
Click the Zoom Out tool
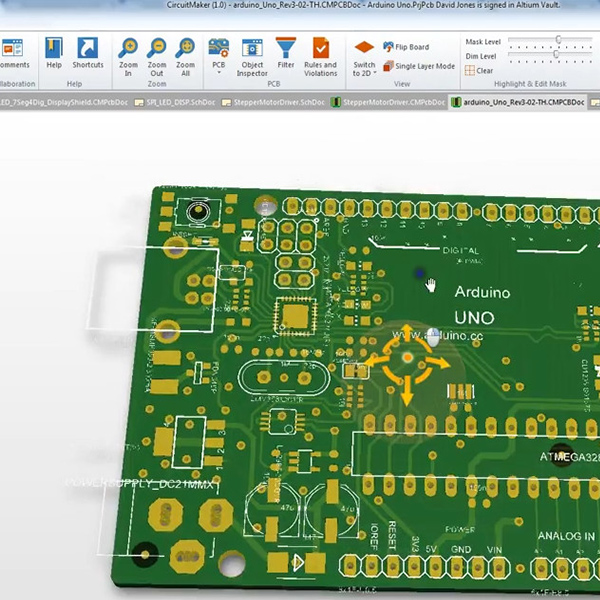157,54
